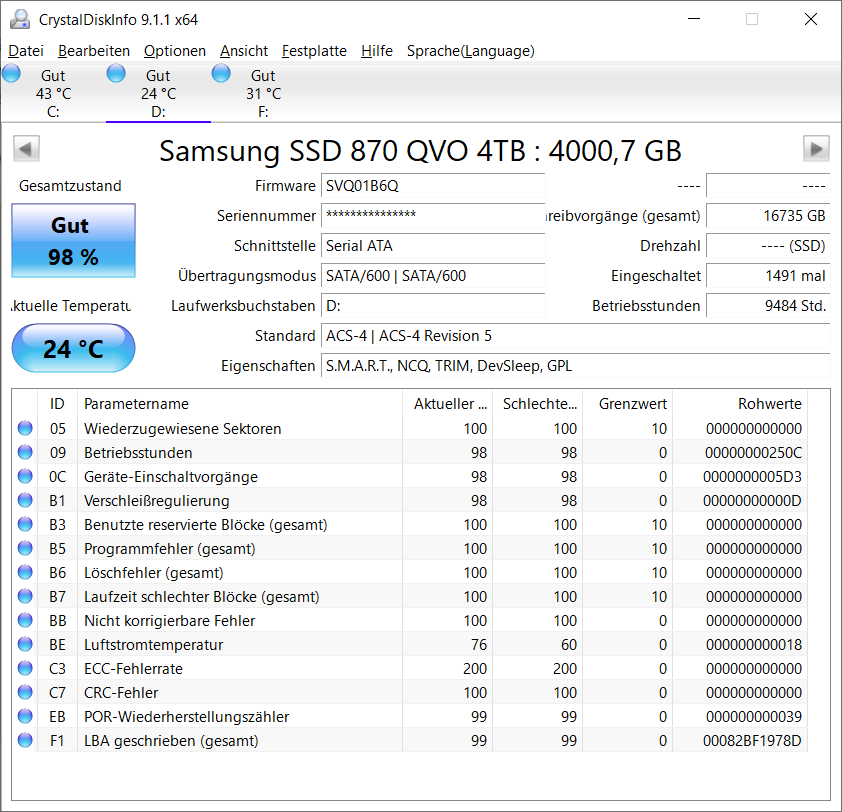Viewport: 842px width, 812px height.
Task: Click status orb of POR-Wiederherstellungszähler row
Action: [25, 716]
